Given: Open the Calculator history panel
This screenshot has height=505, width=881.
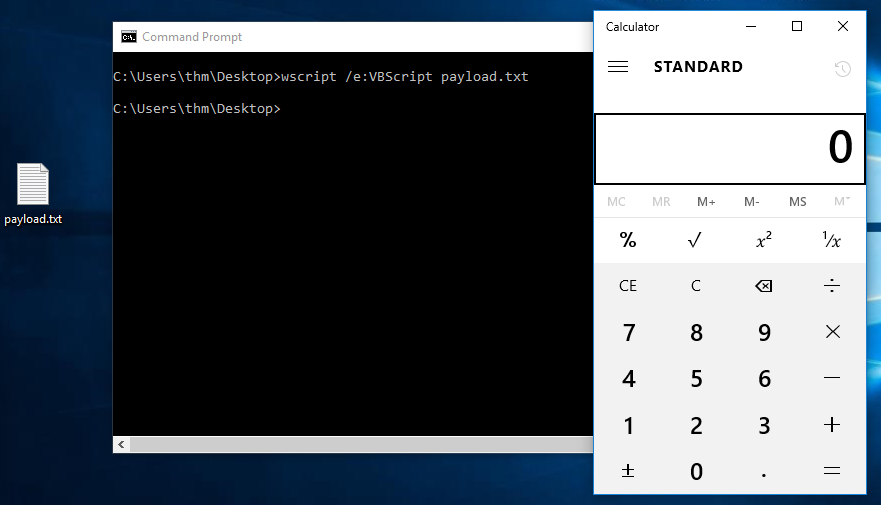Looking at the screenshot, I should 842,69.
